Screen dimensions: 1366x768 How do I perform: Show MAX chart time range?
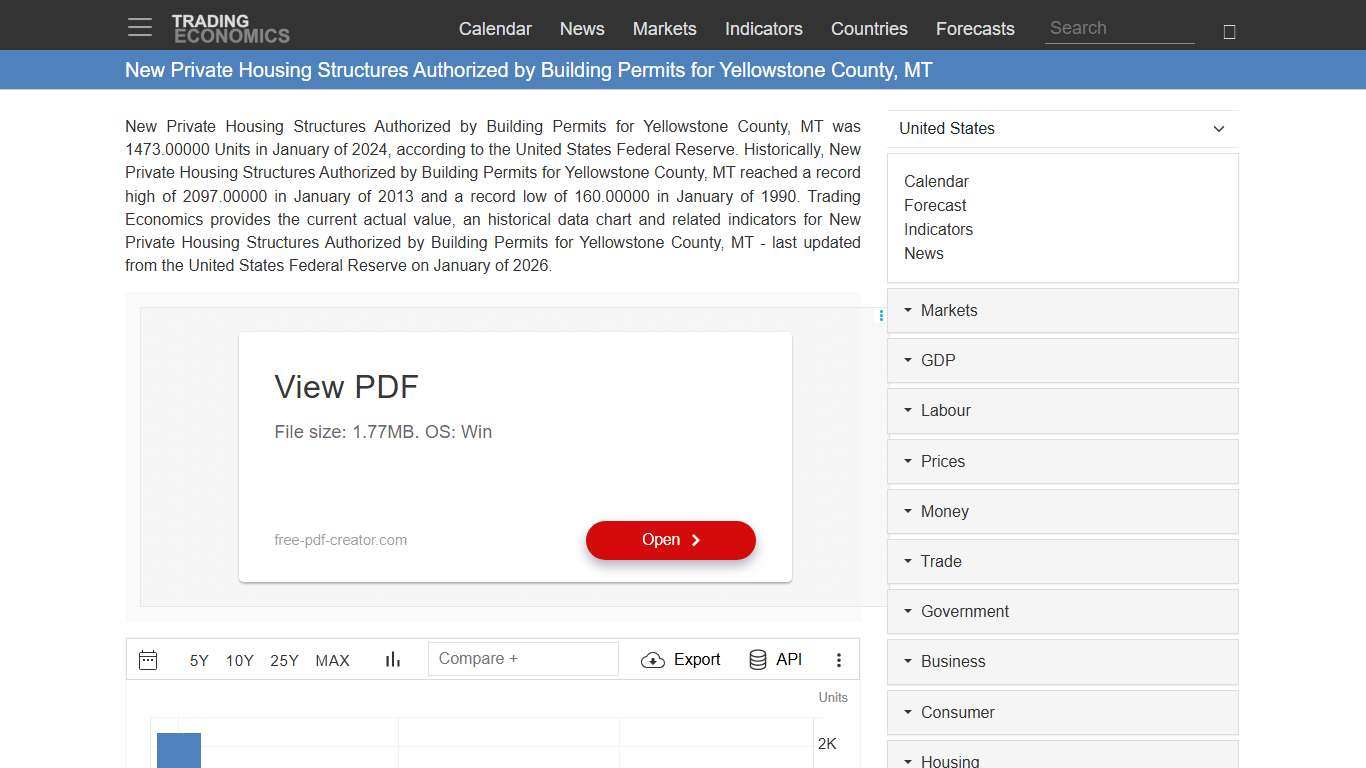tap(332, 661)
